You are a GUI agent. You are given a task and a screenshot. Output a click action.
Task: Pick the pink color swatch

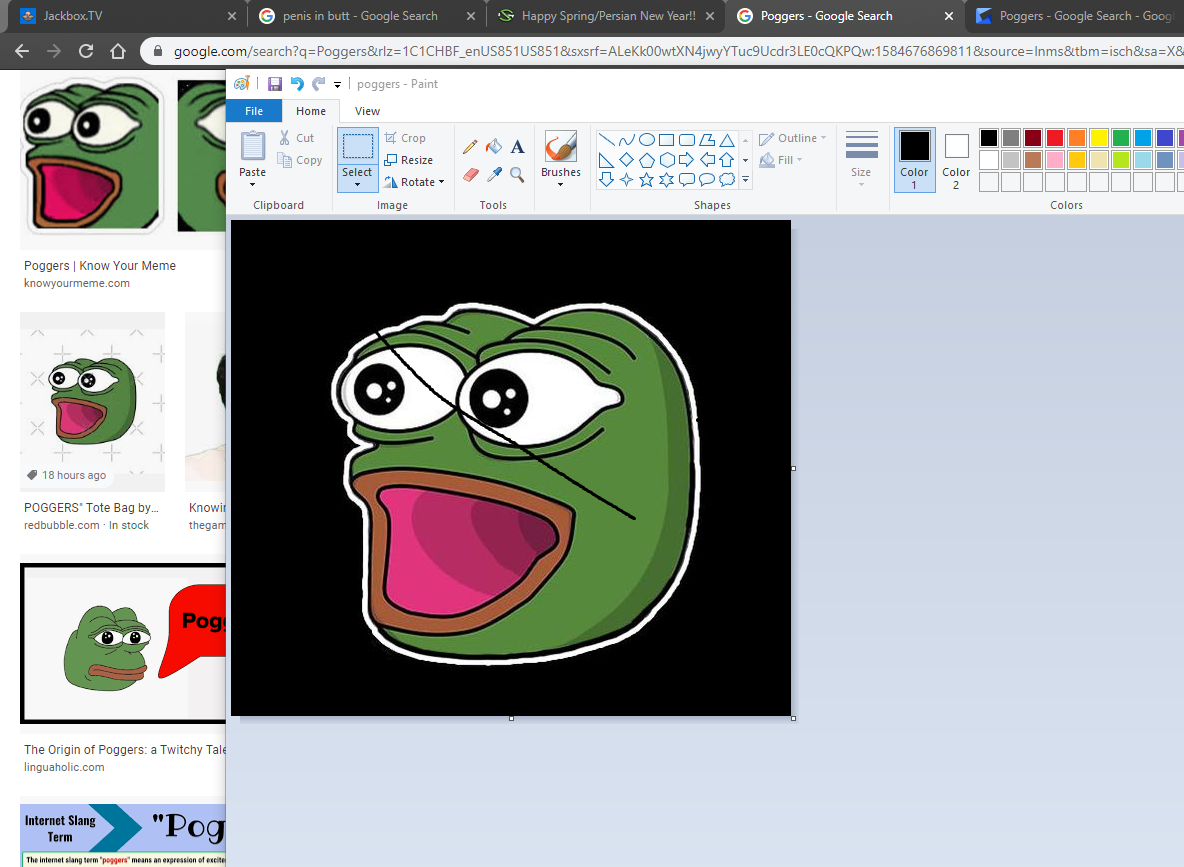point(1055,159)
